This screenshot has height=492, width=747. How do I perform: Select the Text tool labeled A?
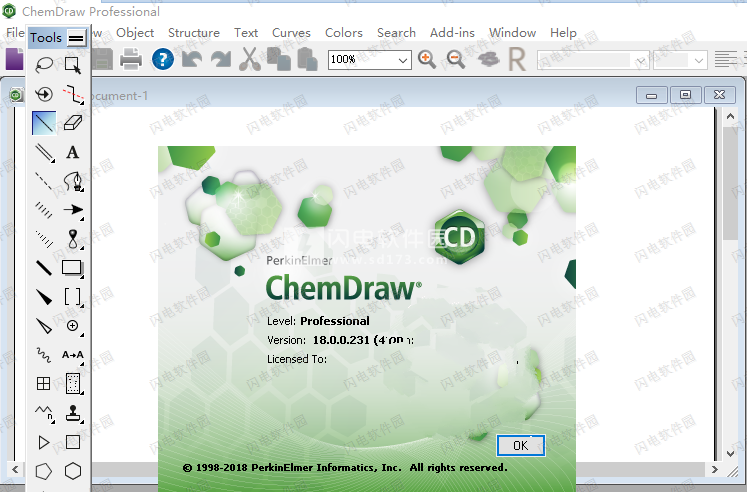(x=72, y=152)
